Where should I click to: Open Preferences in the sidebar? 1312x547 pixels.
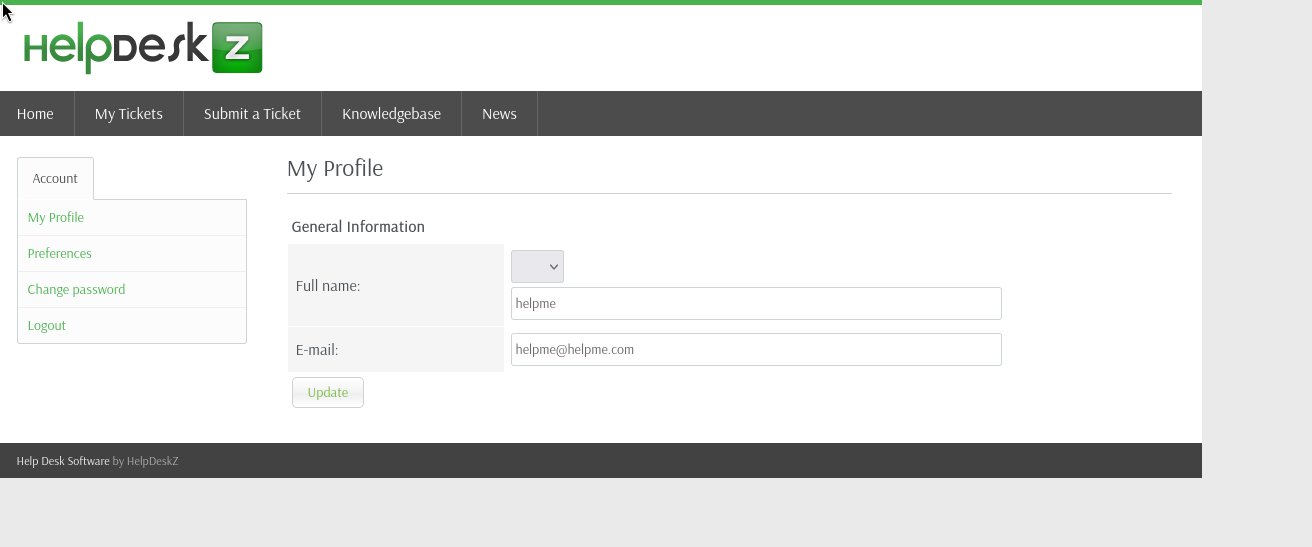pyautogui.click(x=60, y=254)
